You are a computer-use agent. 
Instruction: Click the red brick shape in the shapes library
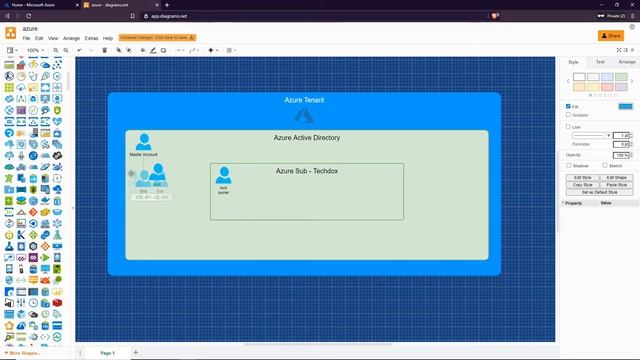point(57,303)
